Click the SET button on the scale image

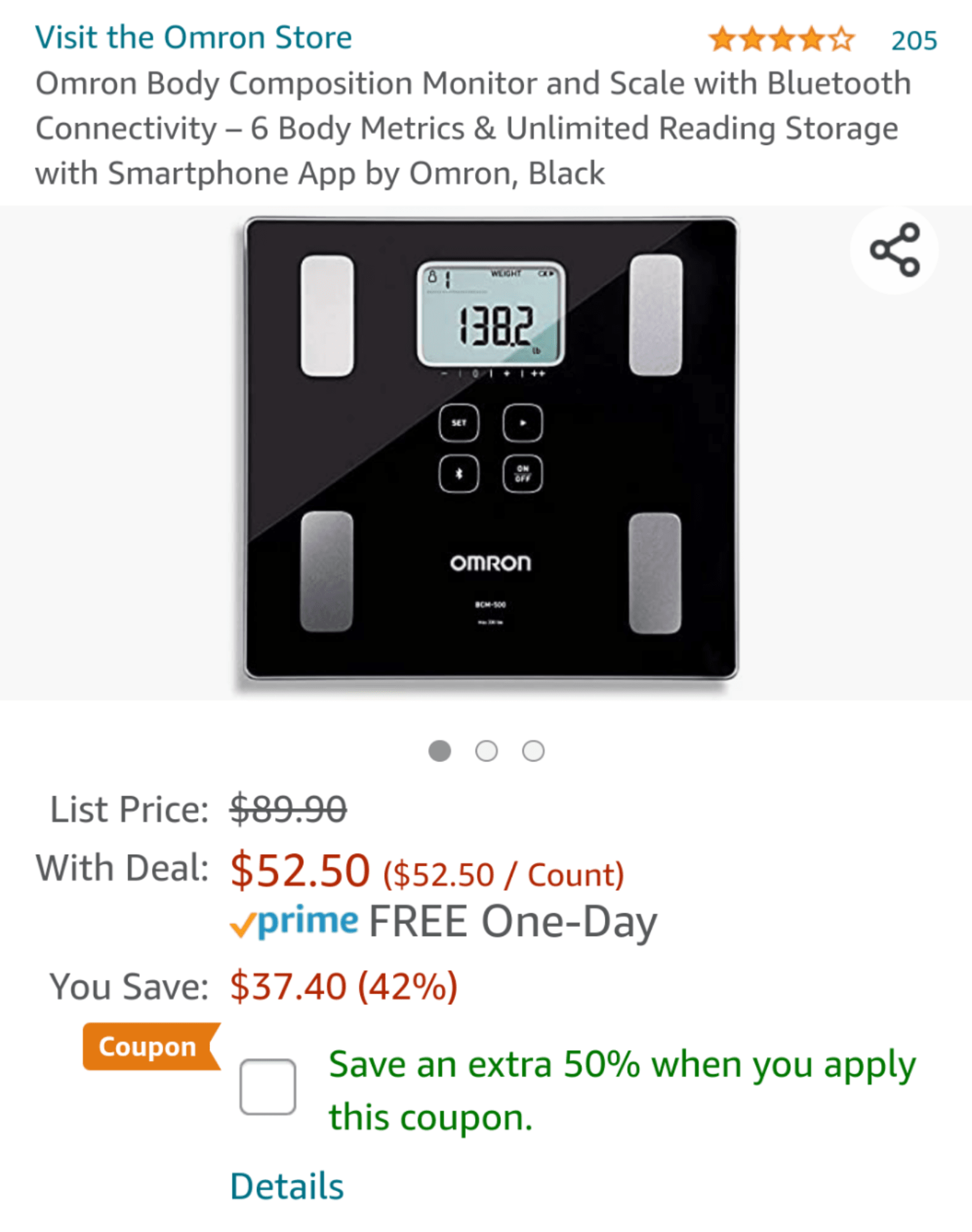[459, 423]
